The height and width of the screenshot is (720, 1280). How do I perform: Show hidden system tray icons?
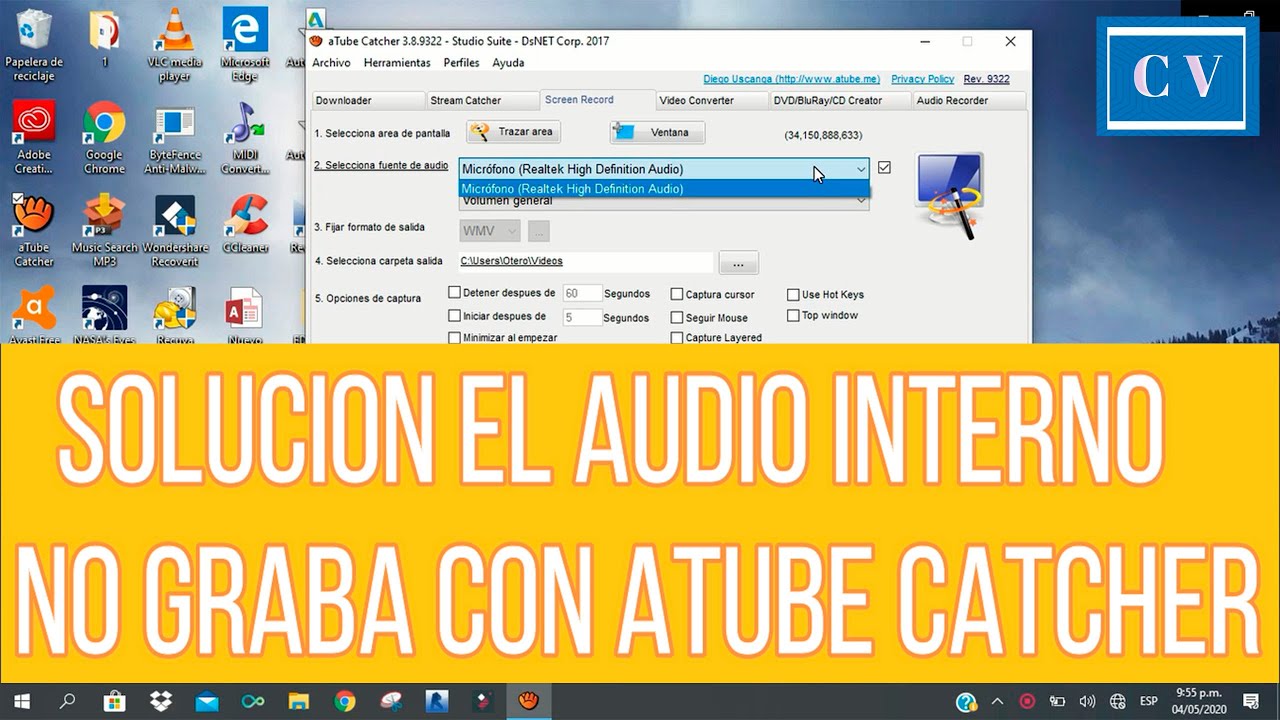coord(997,701)
